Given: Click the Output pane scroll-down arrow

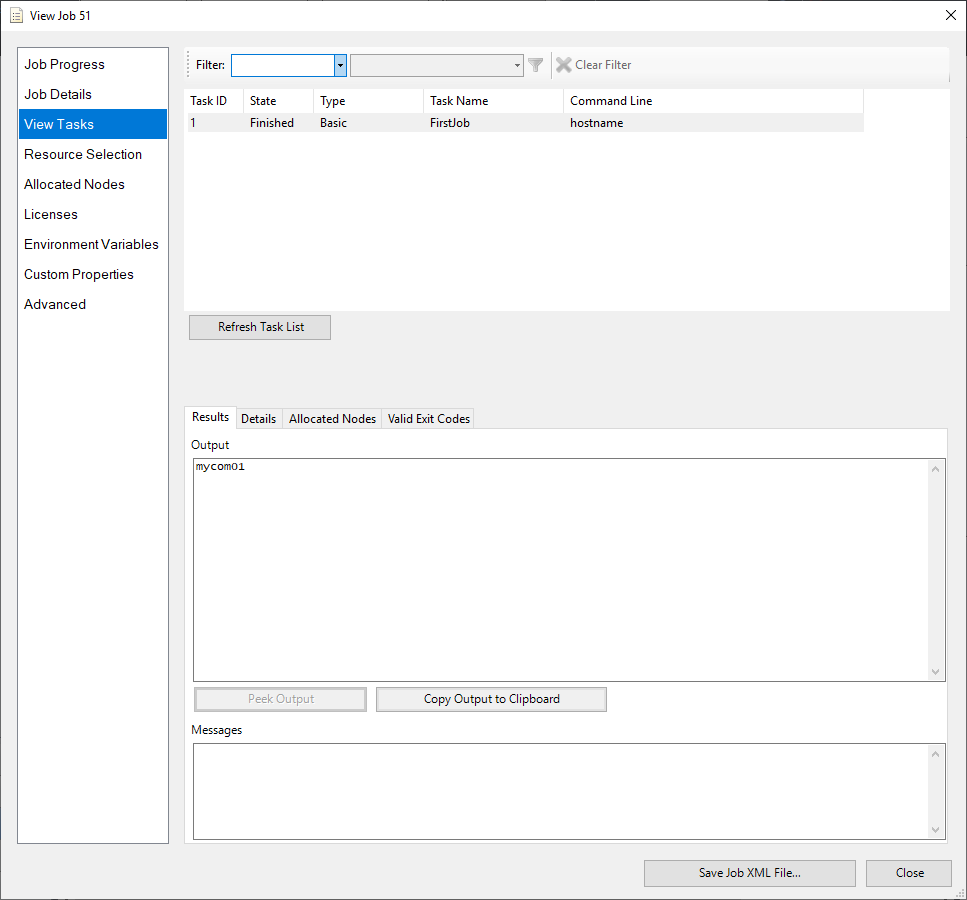Looking at the screenshot, I should coord(935,672).
